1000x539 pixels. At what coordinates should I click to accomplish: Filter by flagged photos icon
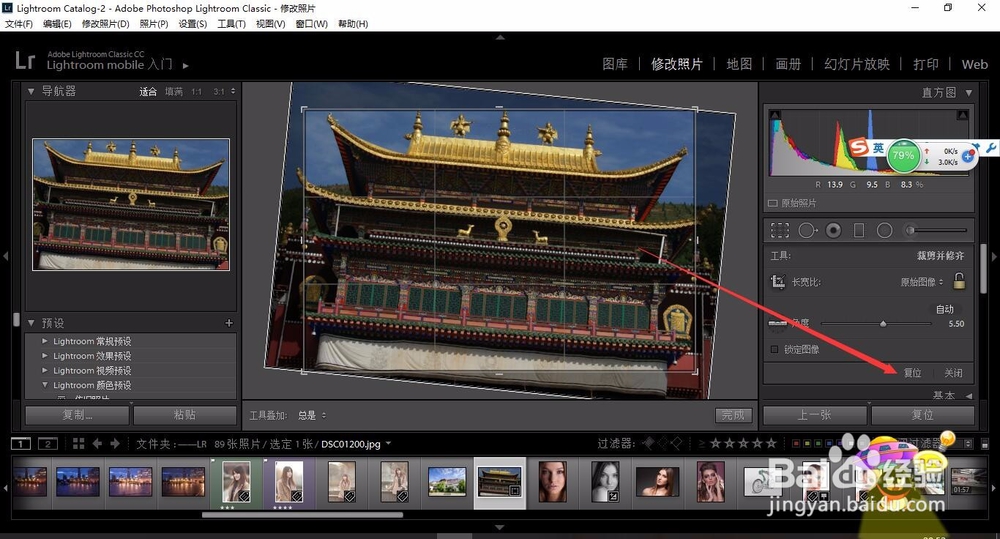(x=649, y=443)
